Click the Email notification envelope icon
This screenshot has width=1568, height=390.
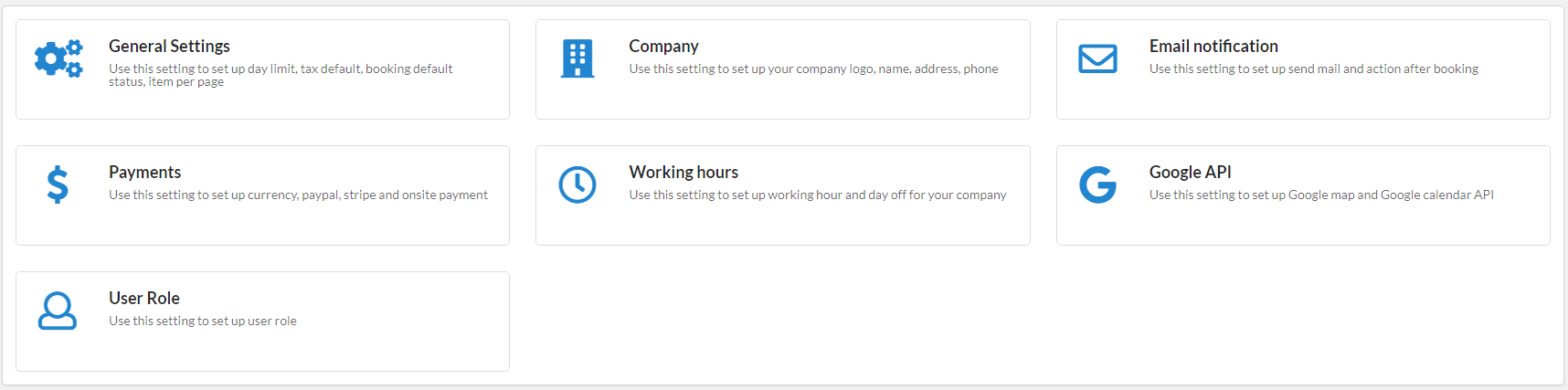[1097, 58]
